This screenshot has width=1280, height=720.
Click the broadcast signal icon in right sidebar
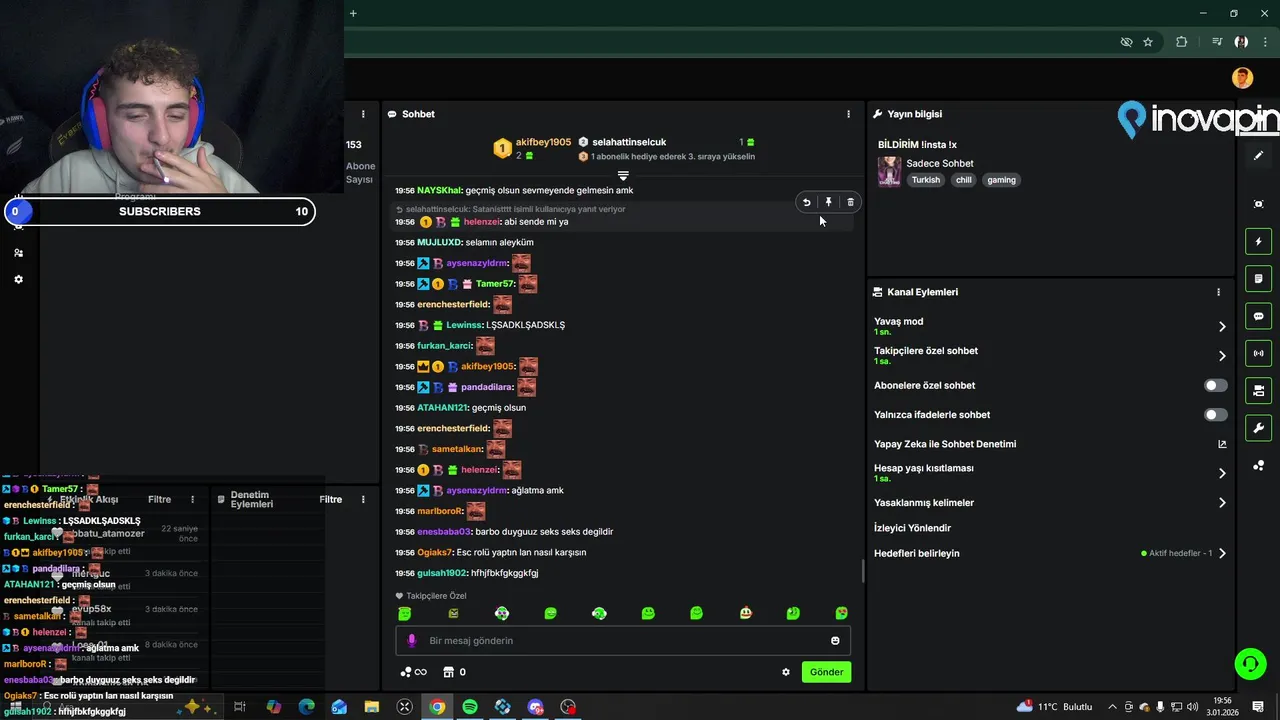(1258, 353)
